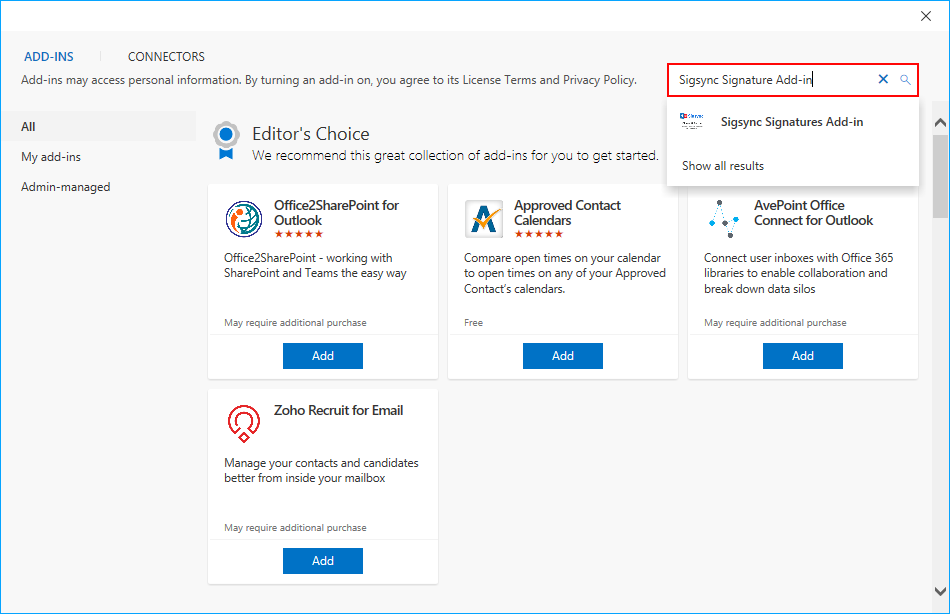This screenshot has height=614, width=950.
Task: Switch to the CONNECTORS tab
Action: pos(166,57)
